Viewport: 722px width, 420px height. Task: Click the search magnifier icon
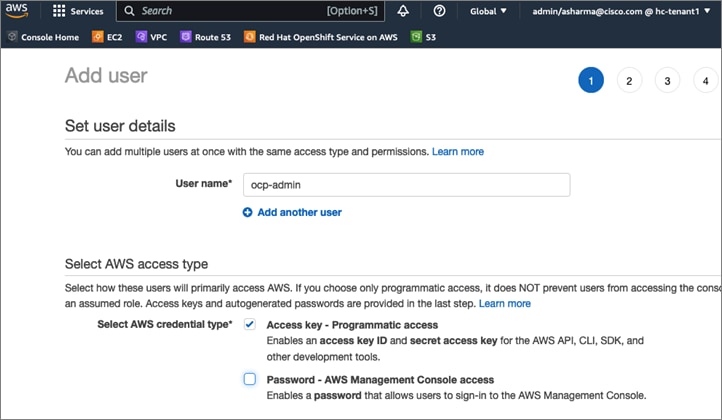129,11
